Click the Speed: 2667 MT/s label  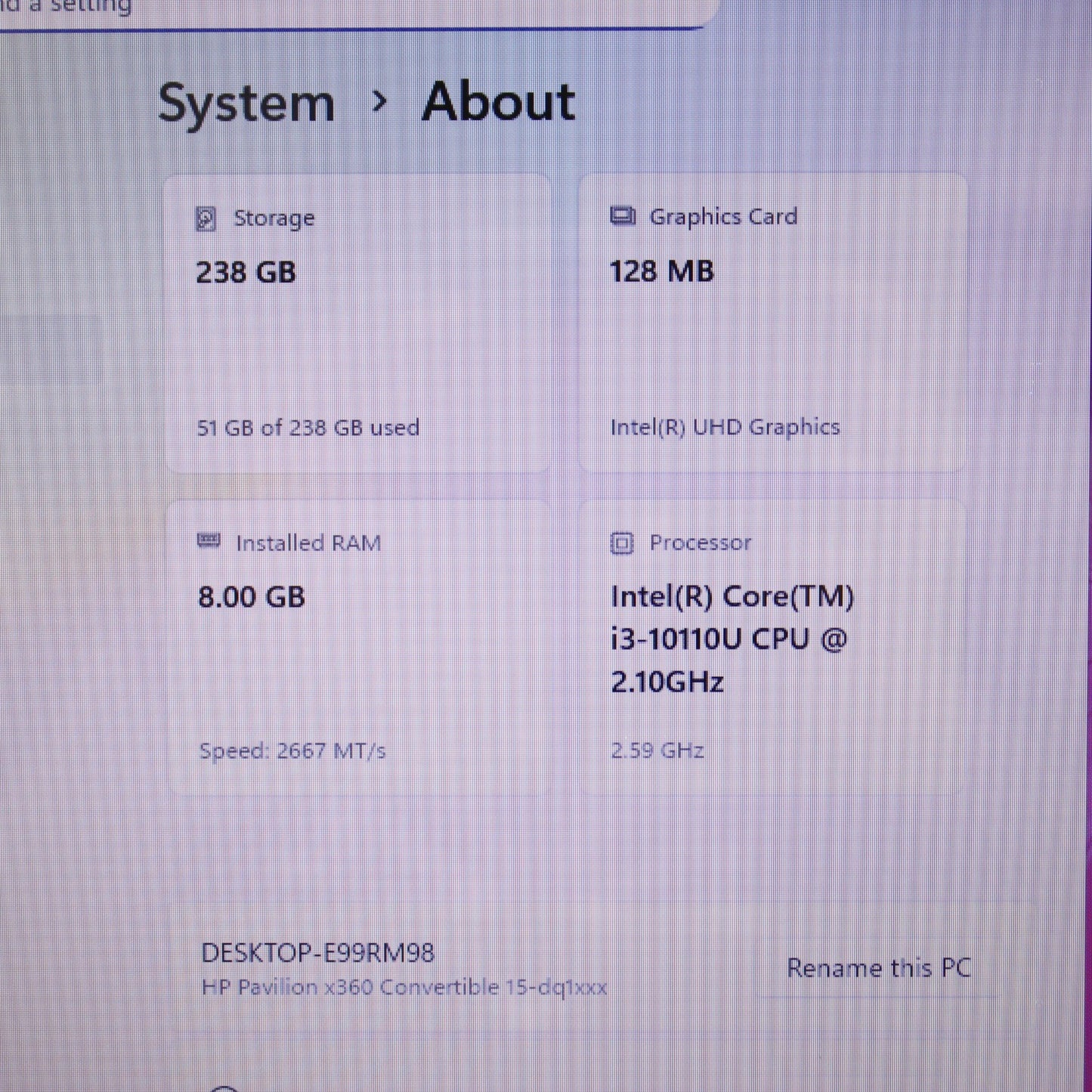point(292,750)
